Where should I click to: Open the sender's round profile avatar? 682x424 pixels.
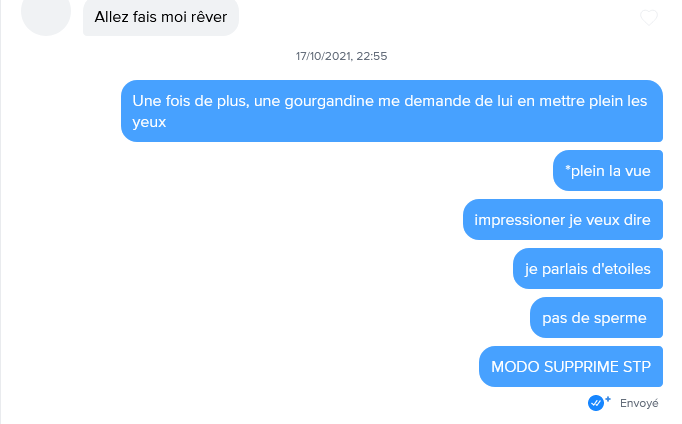click(46, 12)
